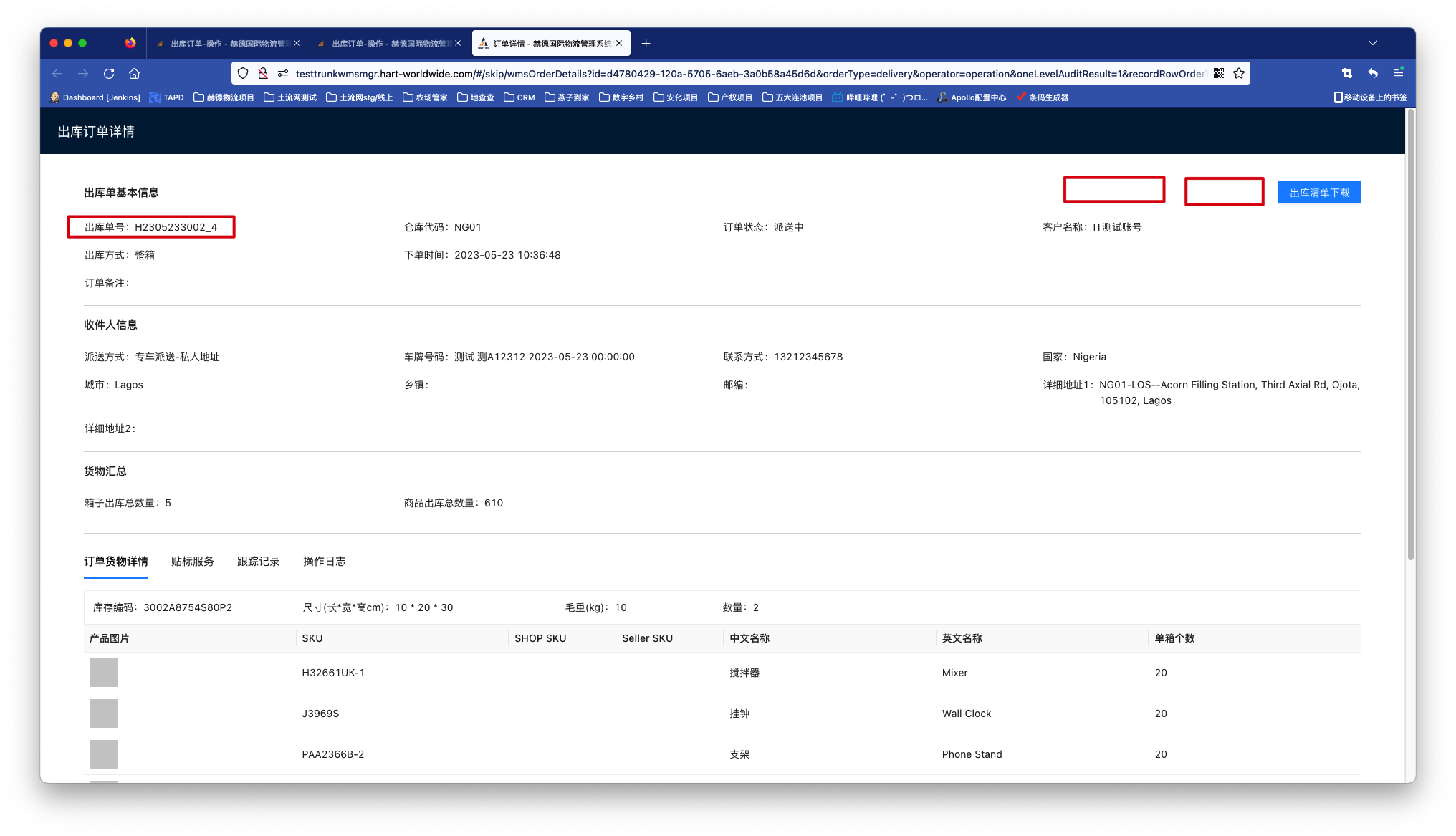Open QR code generator icon in address bar

[1219, 74]
